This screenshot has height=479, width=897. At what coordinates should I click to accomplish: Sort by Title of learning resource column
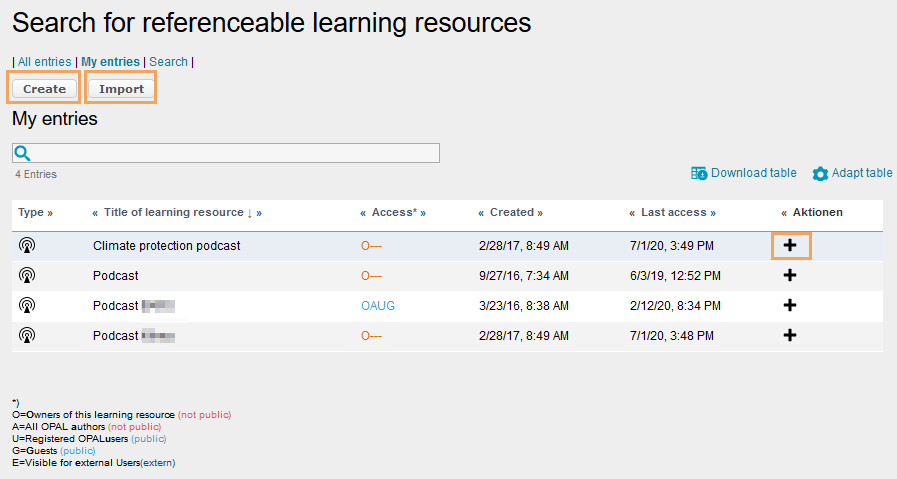pyautogui.click(x=174, y=212)
